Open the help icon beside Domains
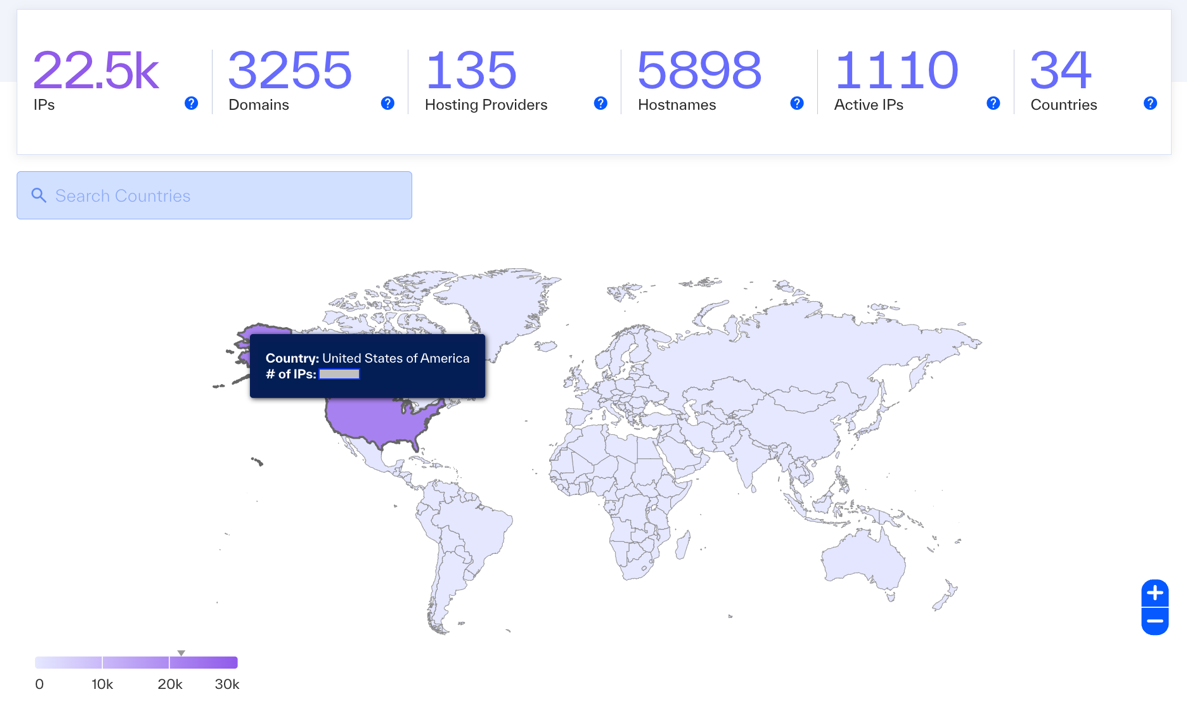 tap(388, 103)
